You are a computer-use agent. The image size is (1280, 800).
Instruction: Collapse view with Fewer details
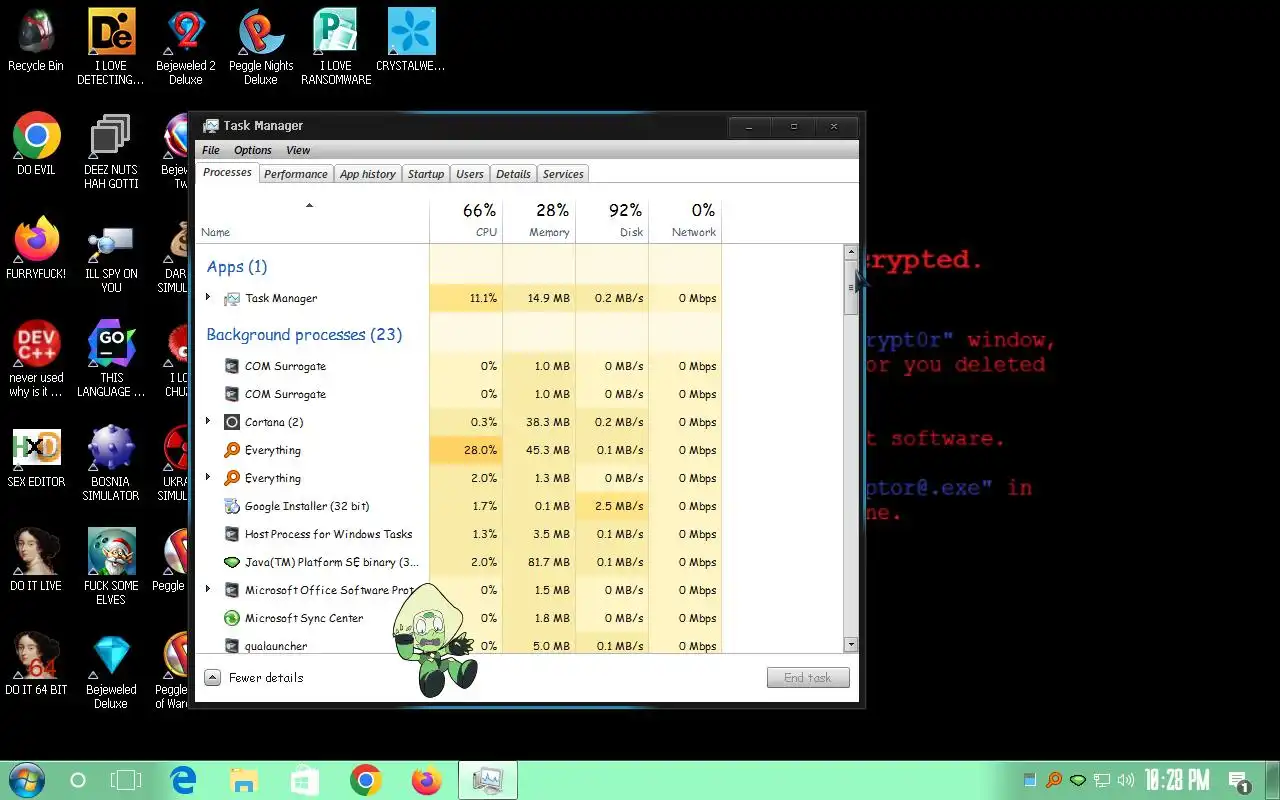(254, 677)
